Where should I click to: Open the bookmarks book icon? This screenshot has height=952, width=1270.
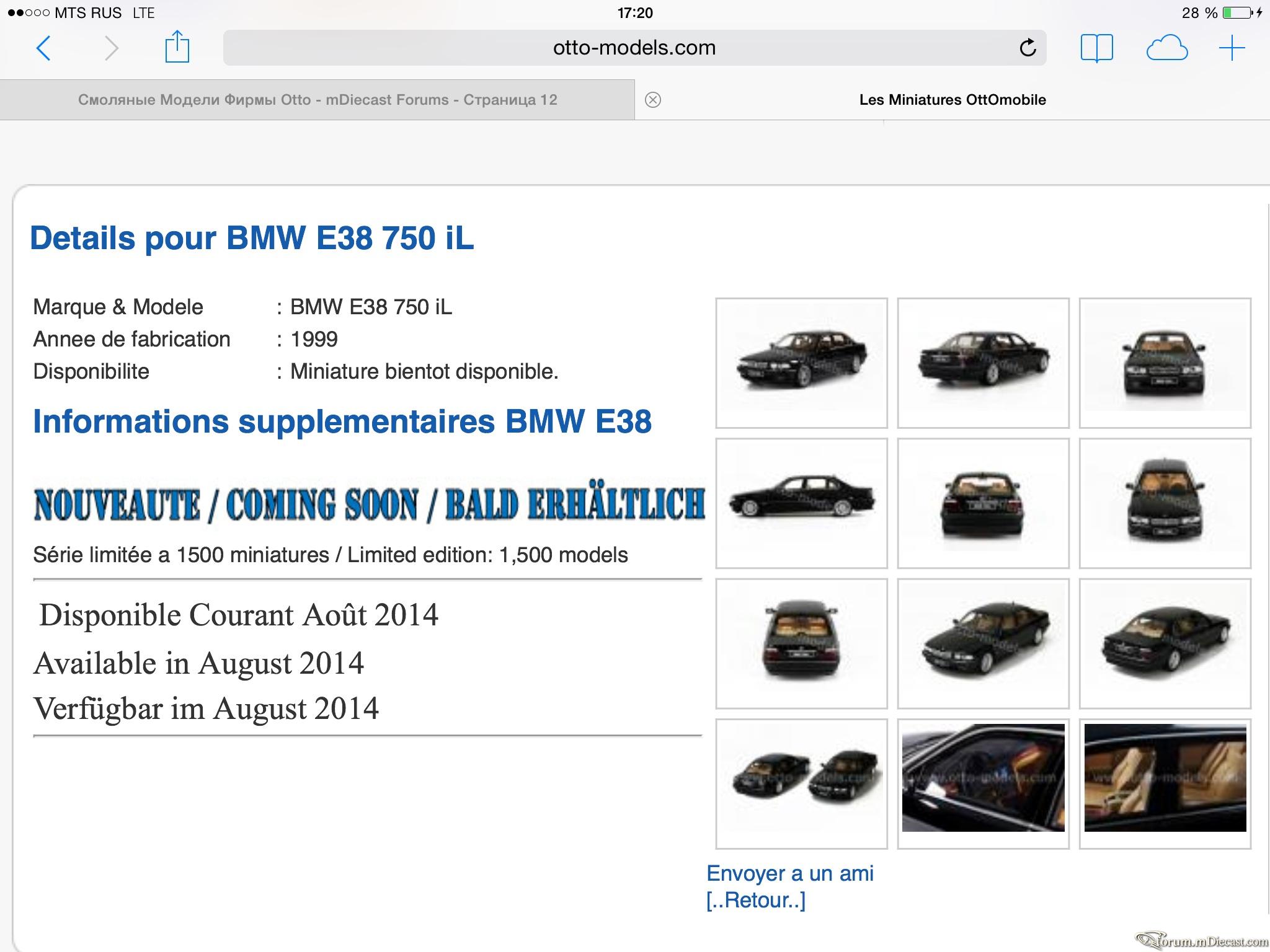(x=1096, y=48)
